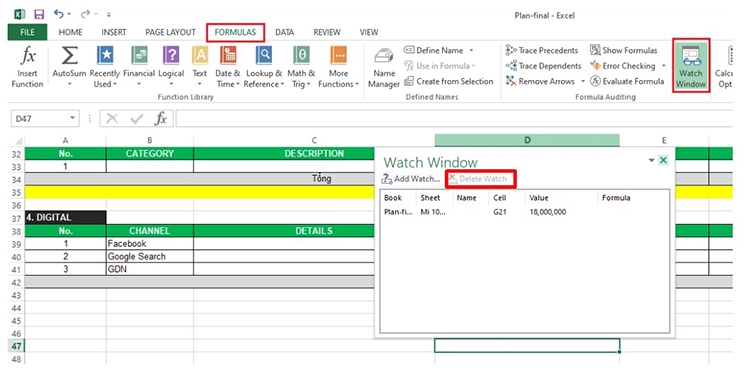This screenshot has height=378, width=750.
Task: Switch to the REVIEW tab
Action: click(327, 32)
